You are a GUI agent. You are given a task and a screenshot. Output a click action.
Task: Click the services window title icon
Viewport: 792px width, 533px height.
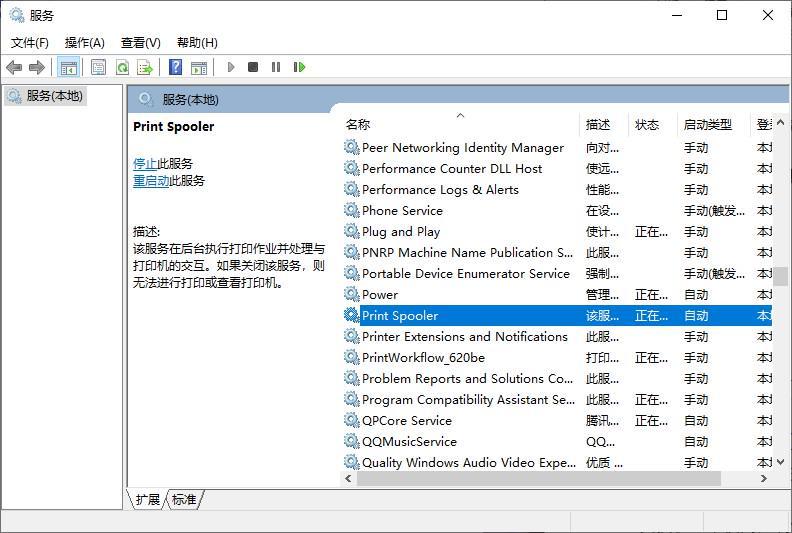point(17,15)
